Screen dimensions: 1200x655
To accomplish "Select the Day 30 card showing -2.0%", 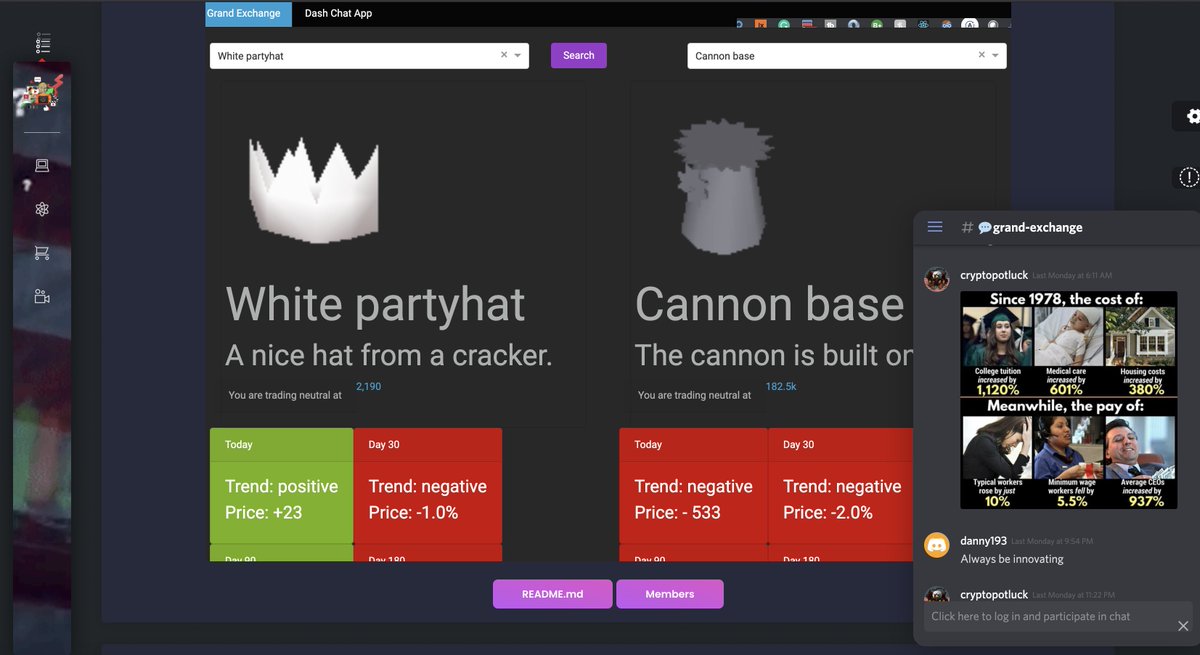I will tap(841, 486).
